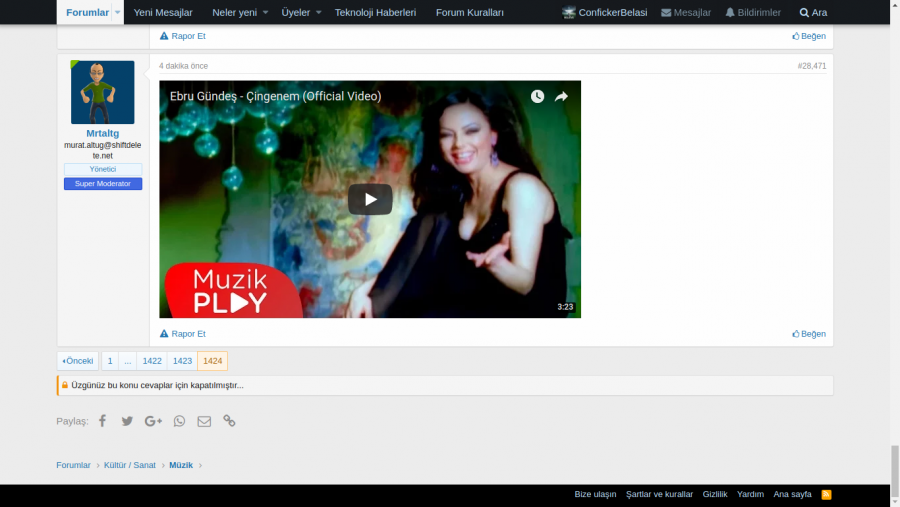Open Neler yeni menu item
The image size is (900, 507).
tap(235, 12)
